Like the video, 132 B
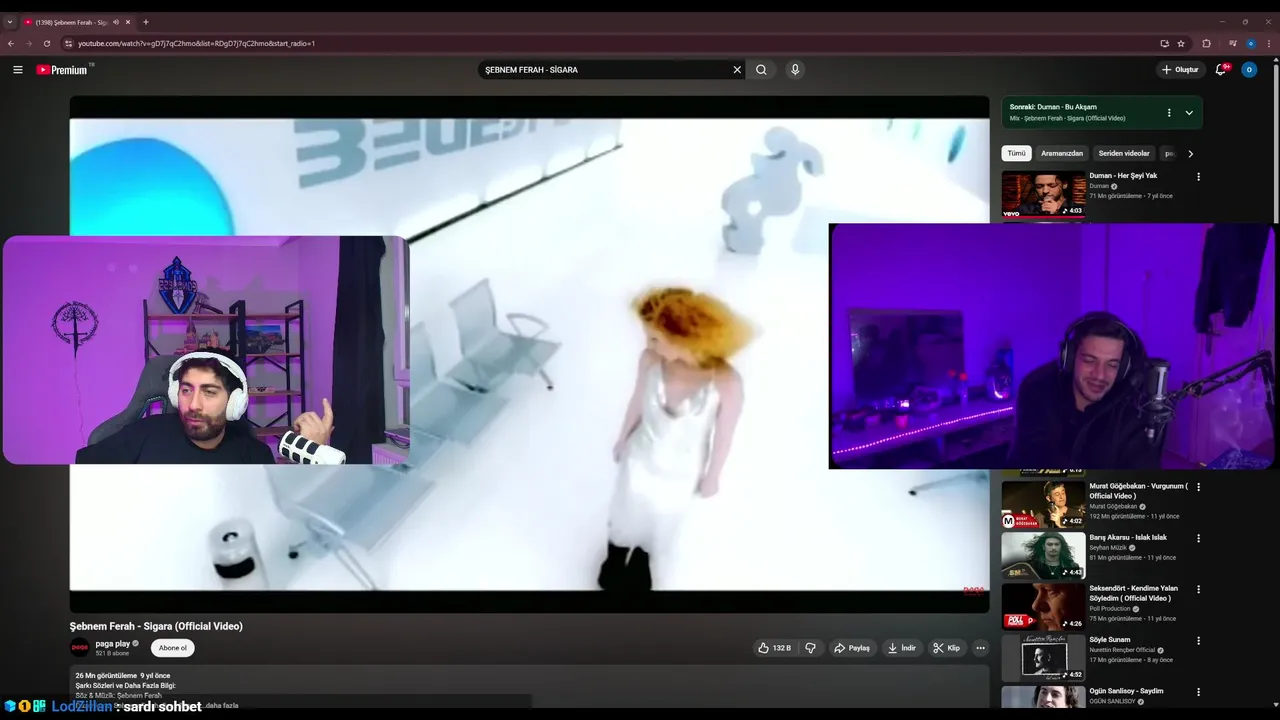The width and height of the screenshot is (1280, 720). pos(774,648)
